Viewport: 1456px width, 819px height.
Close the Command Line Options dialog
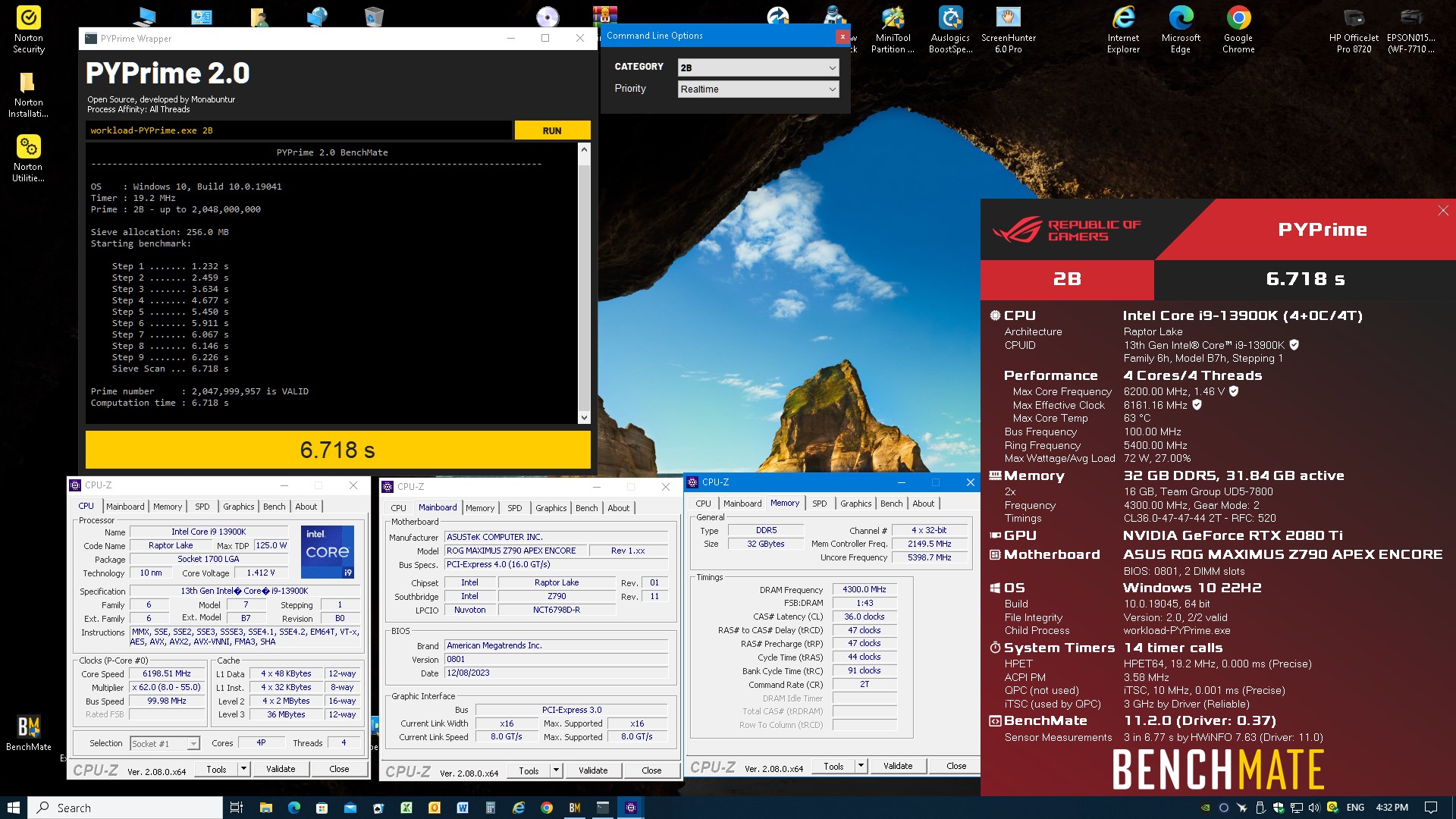click(x=842, y=36)
